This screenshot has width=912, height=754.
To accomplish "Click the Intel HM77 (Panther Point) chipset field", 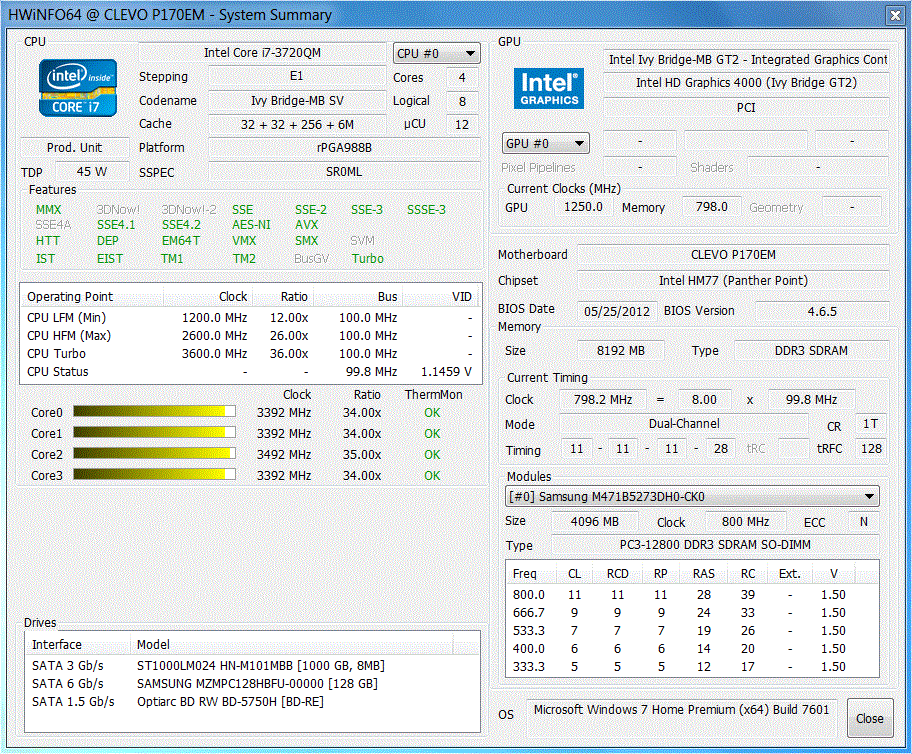I will 733,280.
